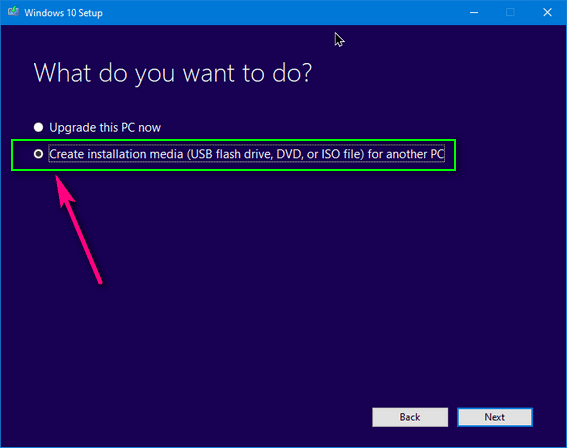Click the 'Windows 10 Setup' title text
Screen dimensions: 567x448
pos(63,13)
